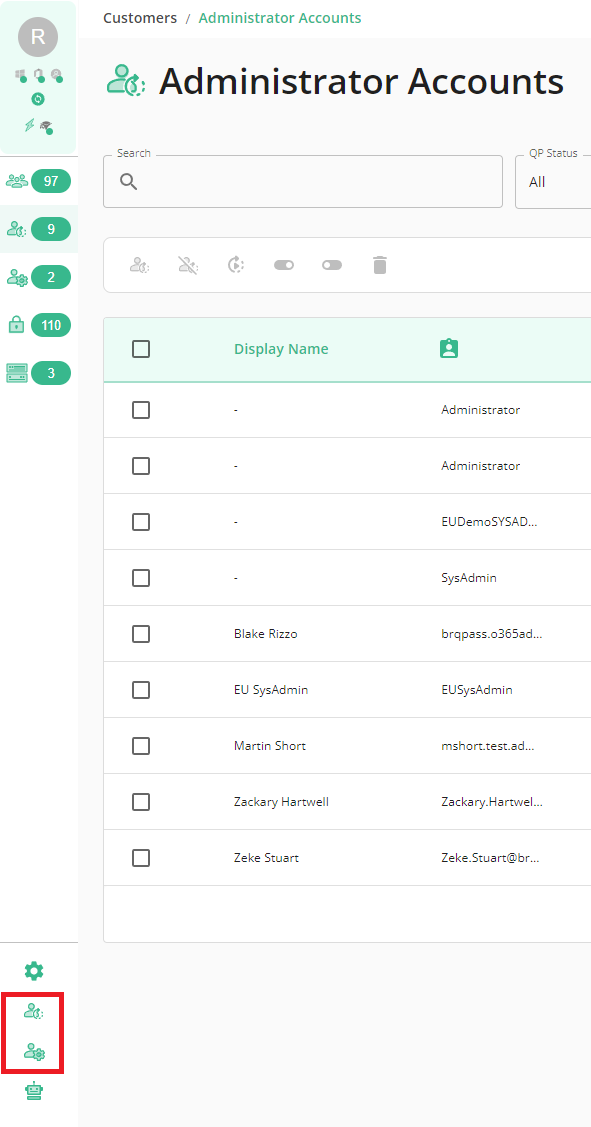The width and height of the screenshot is (591, 1127).
Task: Open sidebar lock item showing 110
Action: (x=38, y=326)
